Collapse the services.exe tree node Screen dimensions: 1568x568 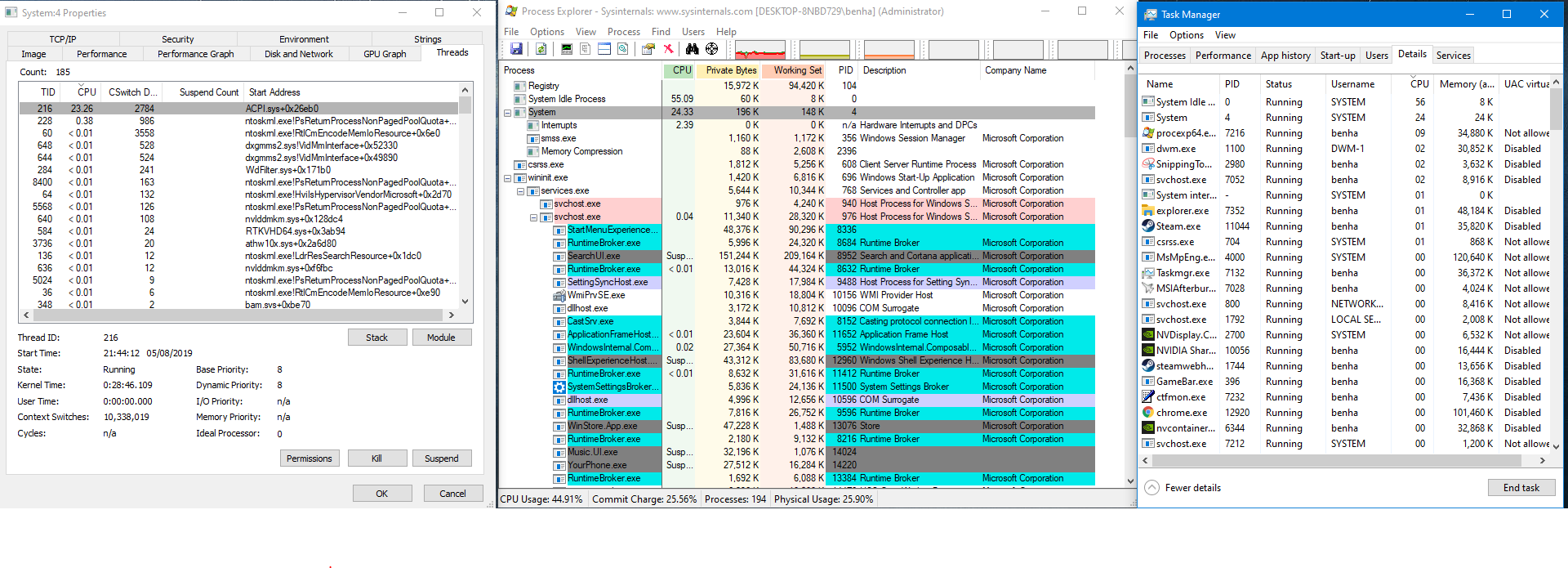pyautogui.click(x=520, y=190)
